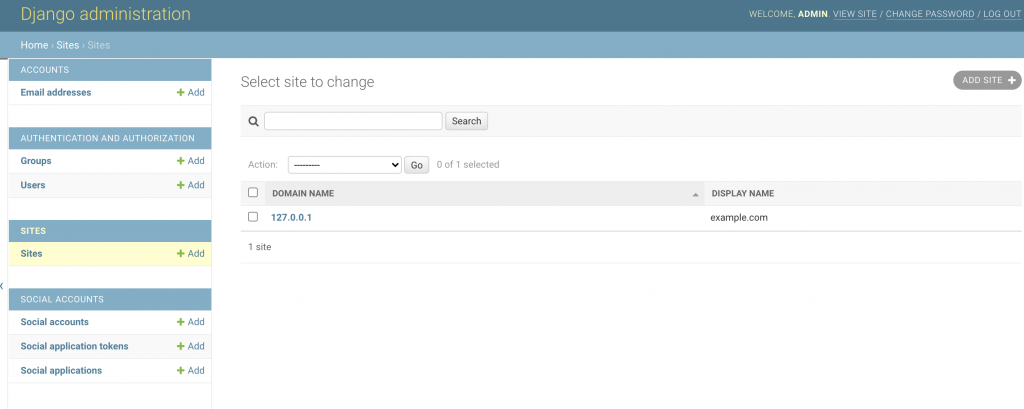Open the Django administration title link
The width and height of the screenshot is (1024, 409).
tap(106, 14)
